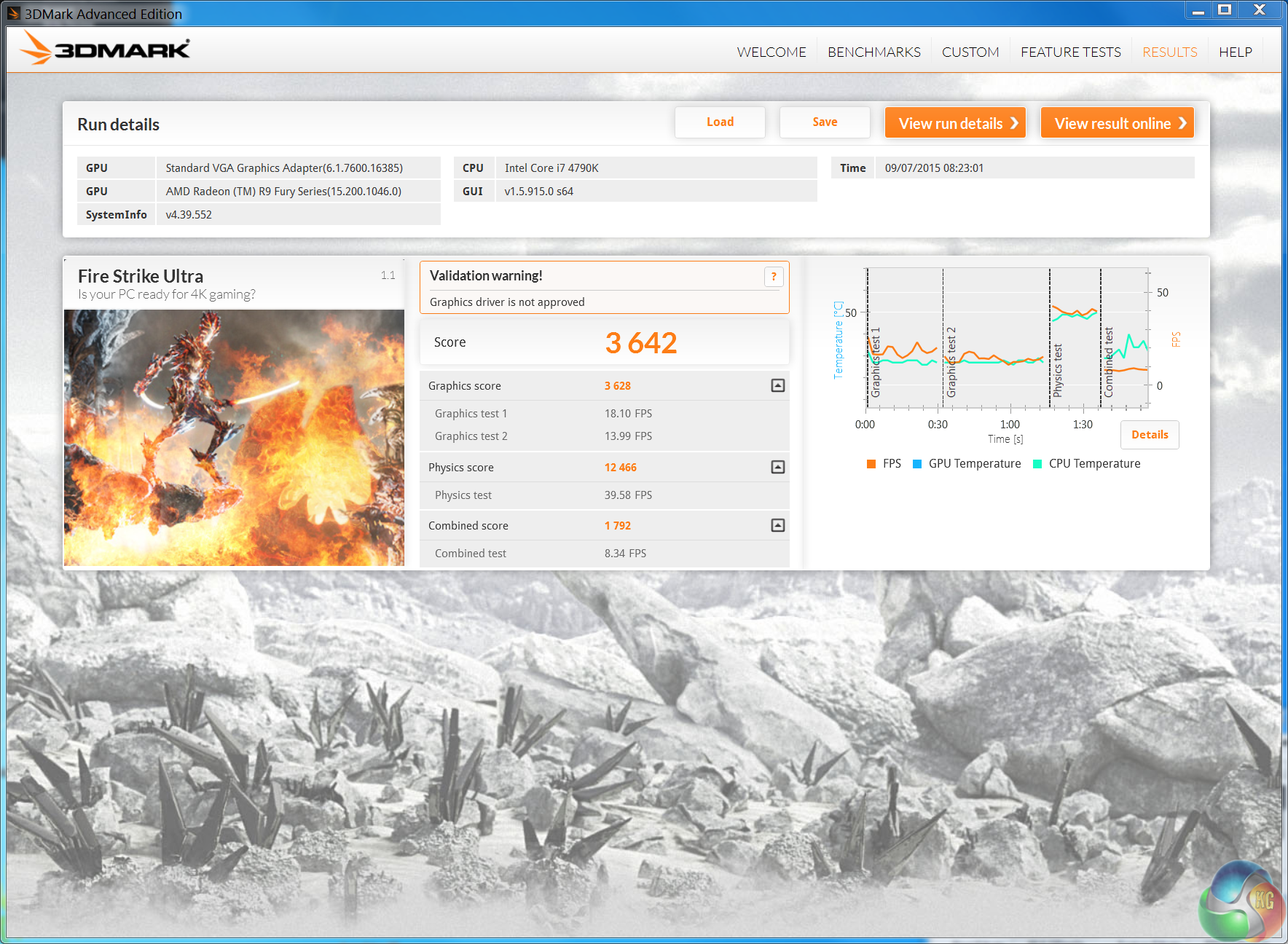1288x944 pixels.
Task: Click the 3DMark logo in header
Action: [106, 49]
